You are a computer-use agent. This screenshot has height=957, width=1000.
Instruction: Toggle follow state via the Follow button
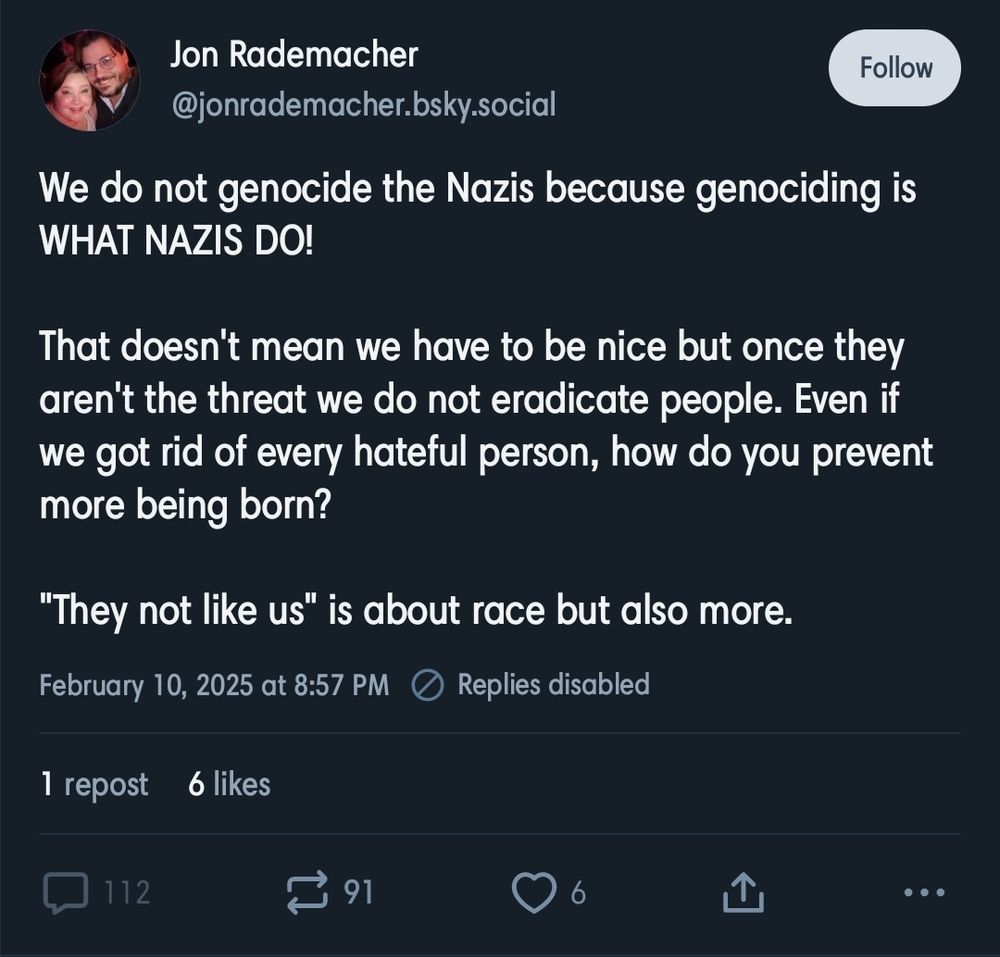(894, 67)
